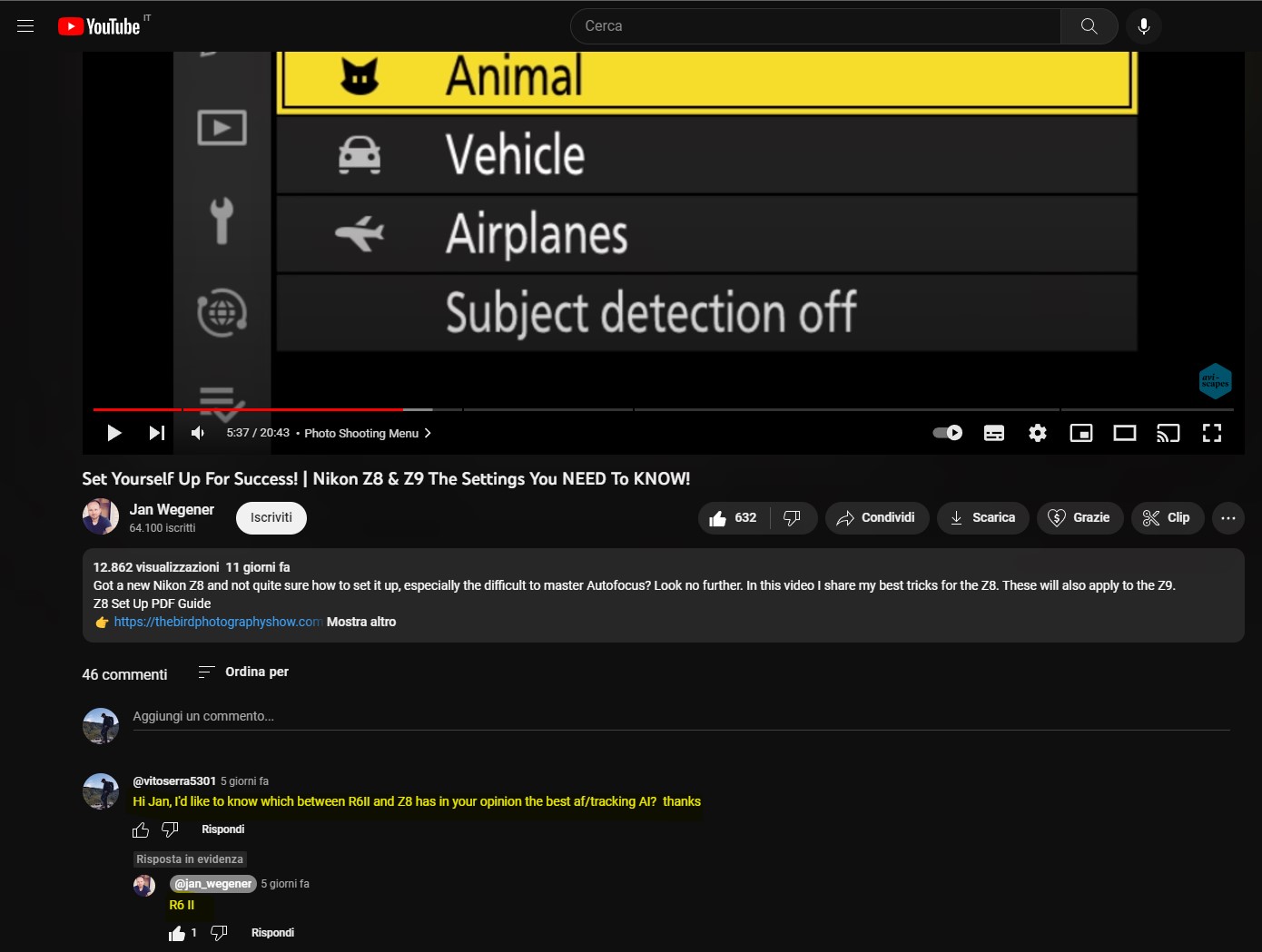Screen dimensions: 1262x952
Task: Click the 64.100 iscritti subscriber count
Action: pyautogui.click(x=163, y=528)
